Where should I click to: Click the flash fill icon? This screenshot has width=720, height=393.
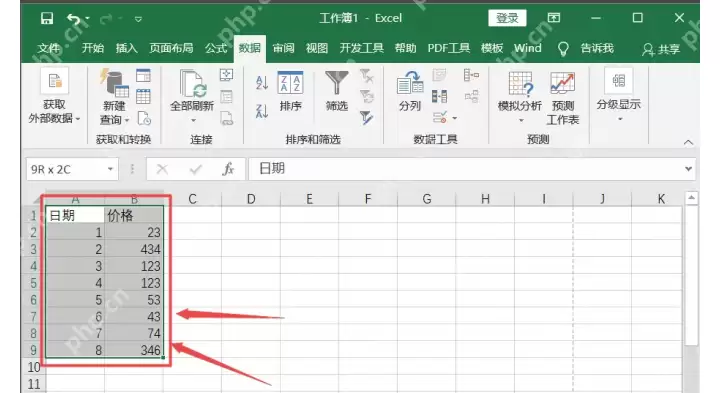pos(439,75)
